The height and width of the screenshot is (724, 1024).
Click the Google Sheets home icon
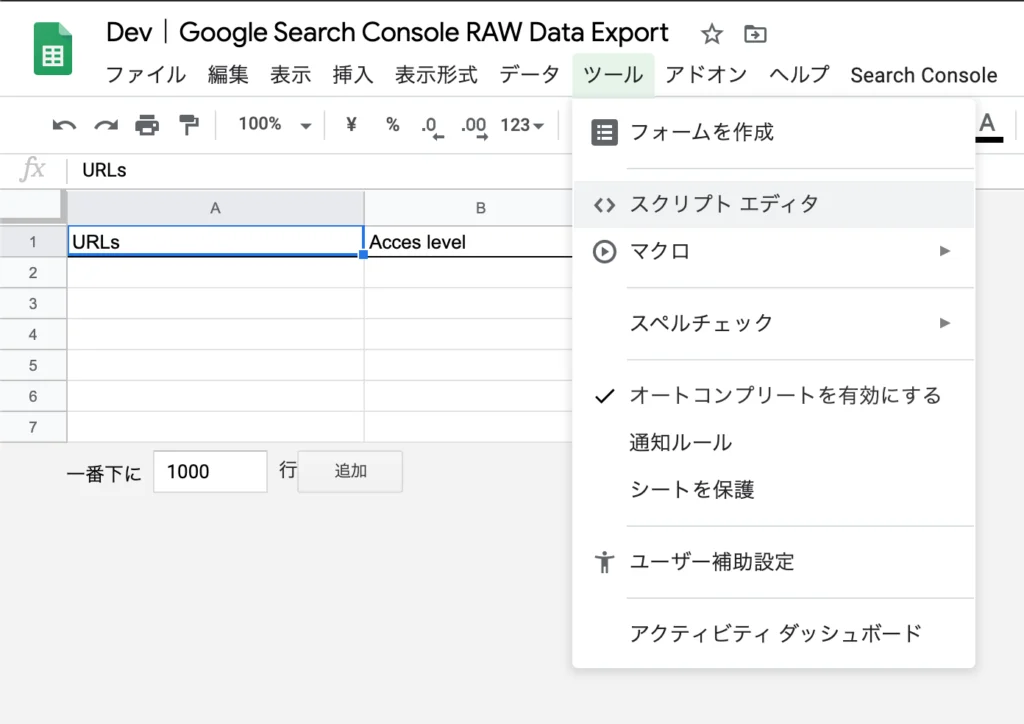click(x=53, y=49)
